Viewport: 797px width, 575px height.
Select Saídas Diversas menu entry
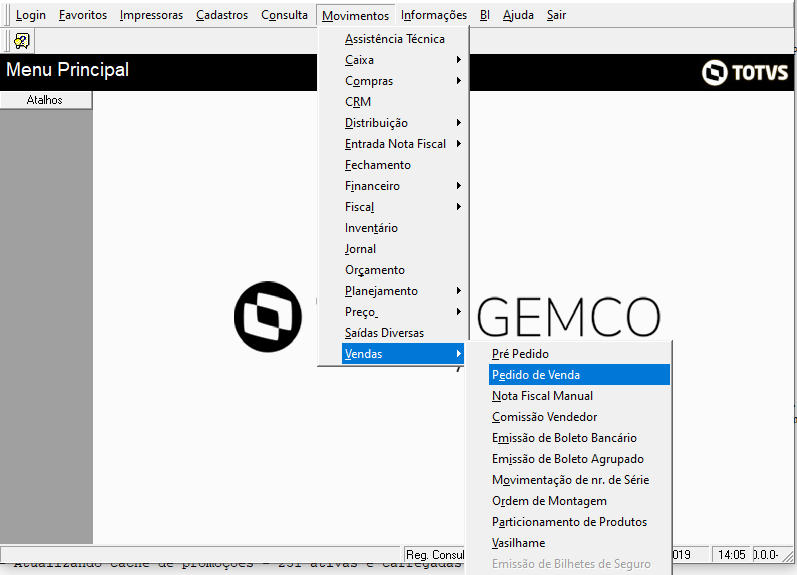pyautogui.click(x=404, y=333)
